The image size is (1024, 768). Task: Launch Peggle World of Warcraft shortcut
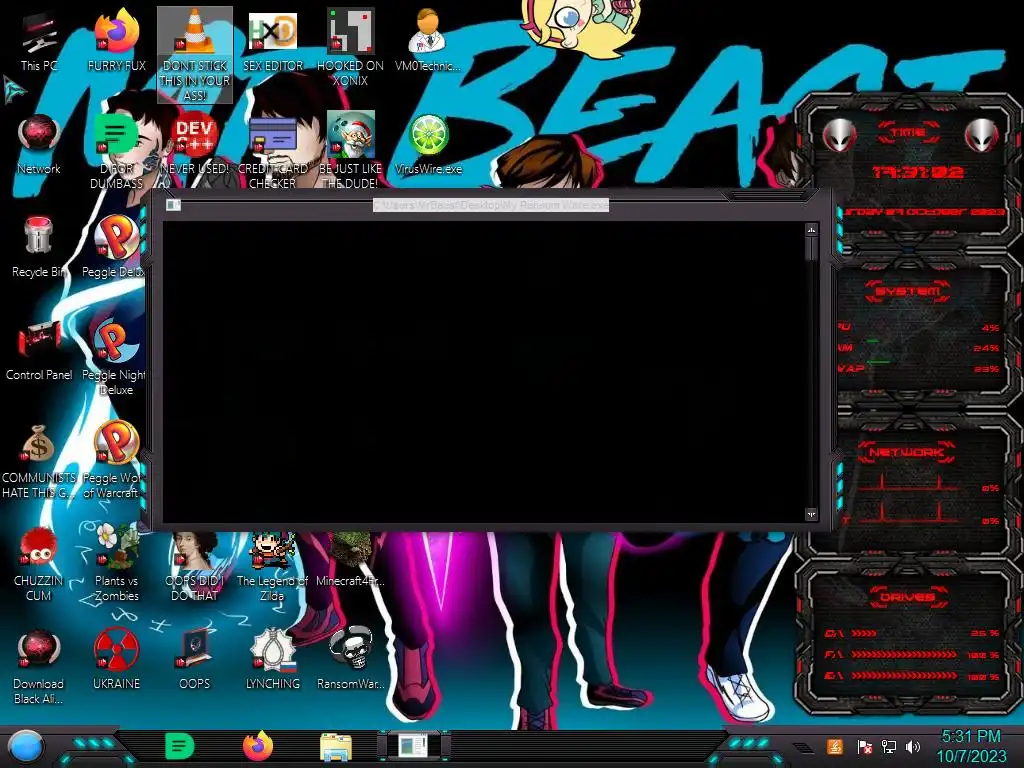[112, 460]
